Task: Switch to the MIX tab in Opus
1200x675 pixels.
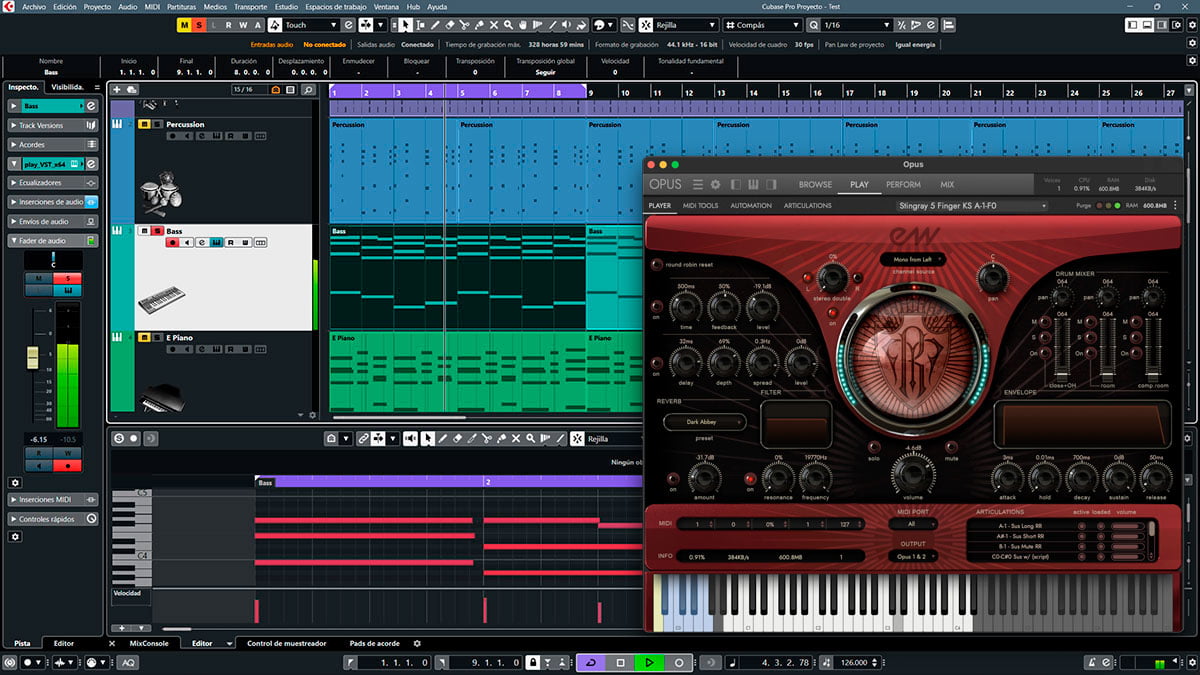Action: [x=947, y=184]
